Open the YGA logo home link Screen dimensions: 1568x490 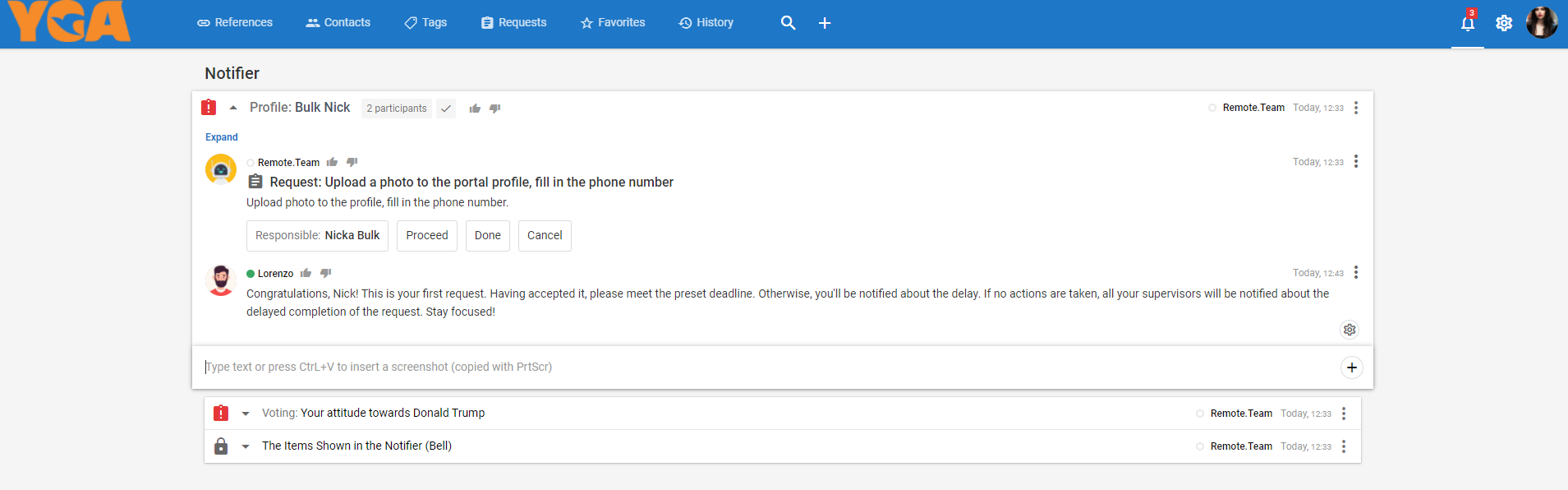(70, 22)
